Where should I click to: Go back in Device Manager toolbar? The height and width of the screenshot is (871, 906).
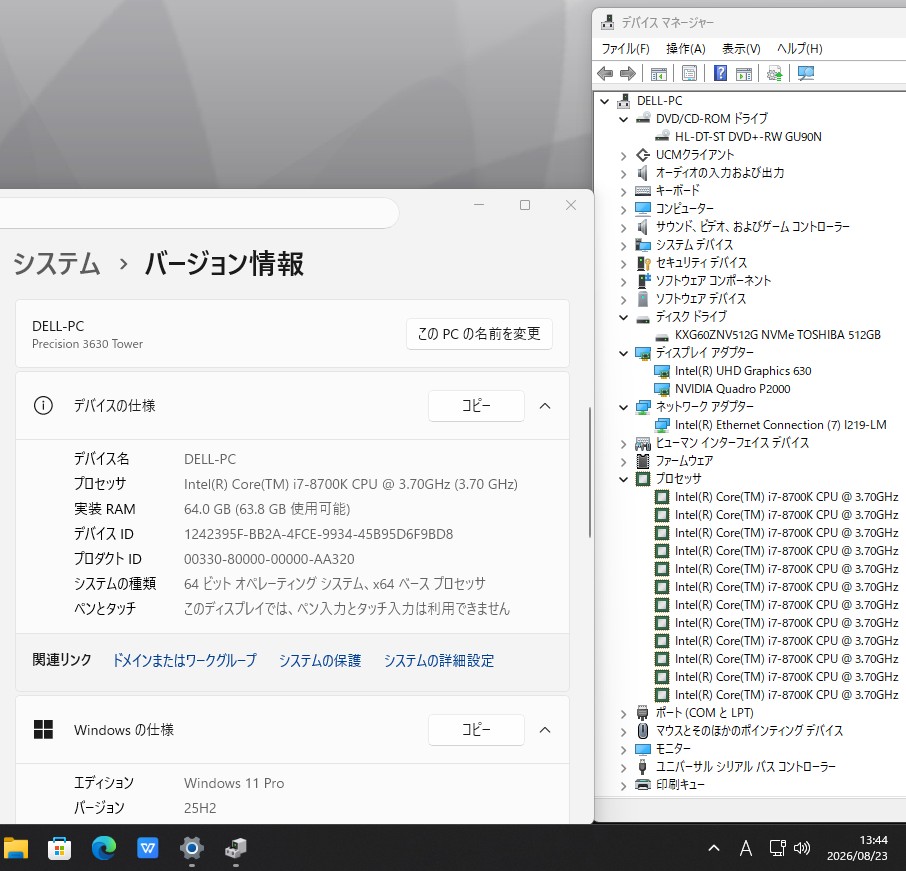pyautogui.click(x=605, y=73)
